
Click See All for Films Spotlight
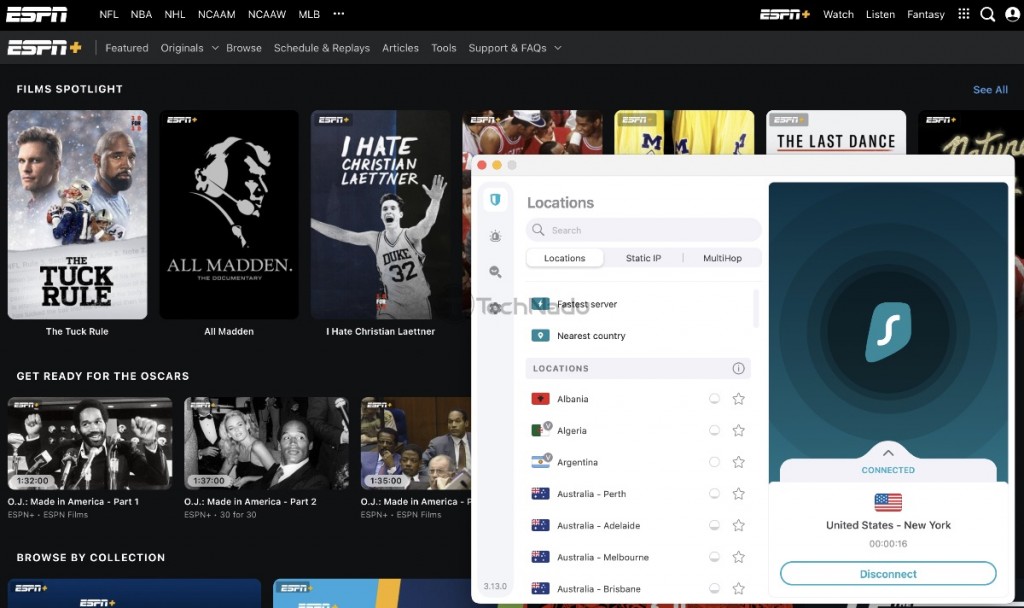point(990,89)
